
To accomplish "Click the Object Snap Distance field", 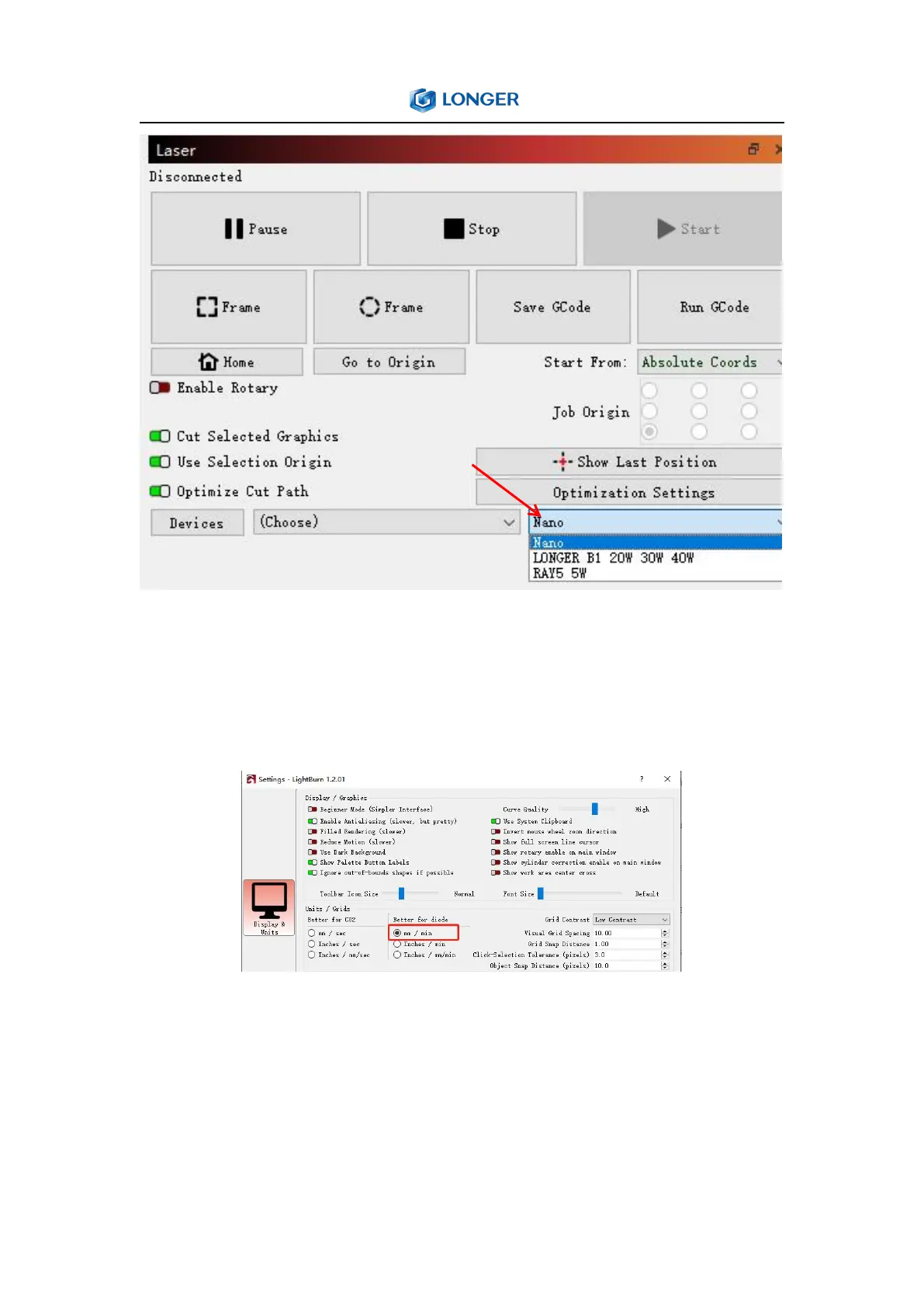I will (x=626, y=966).
